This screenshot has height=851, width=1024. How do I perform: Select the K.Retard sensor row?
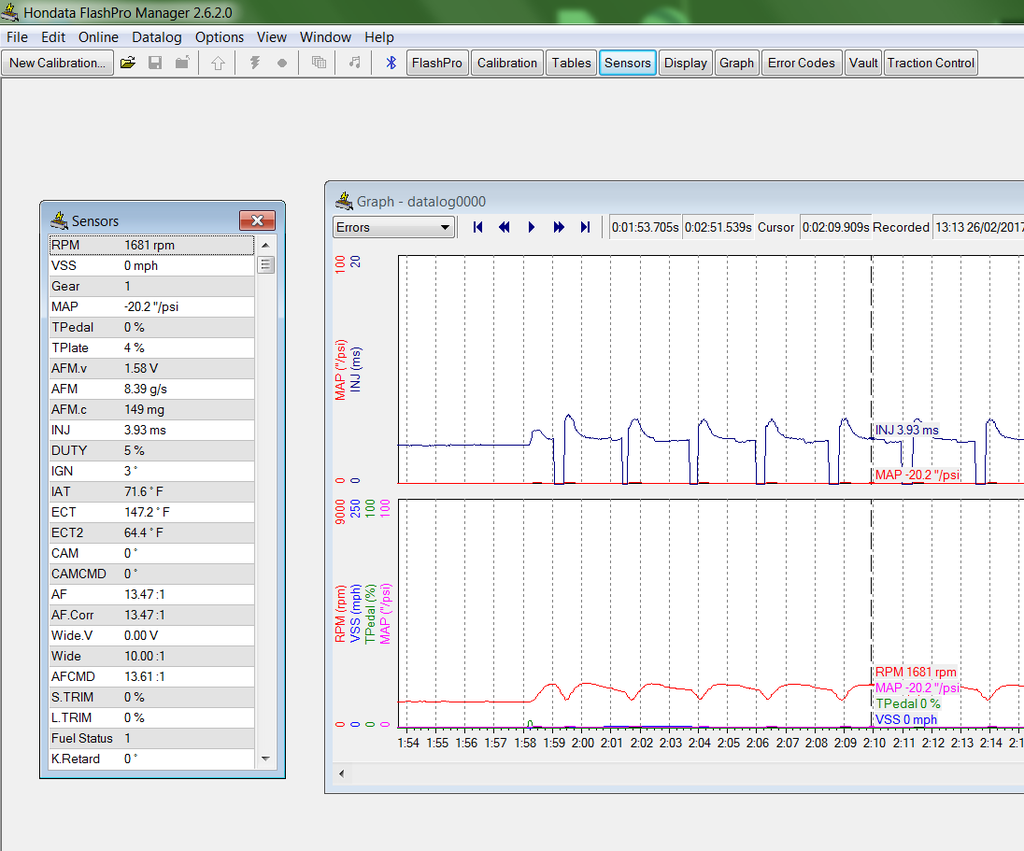tap(152, 759)
